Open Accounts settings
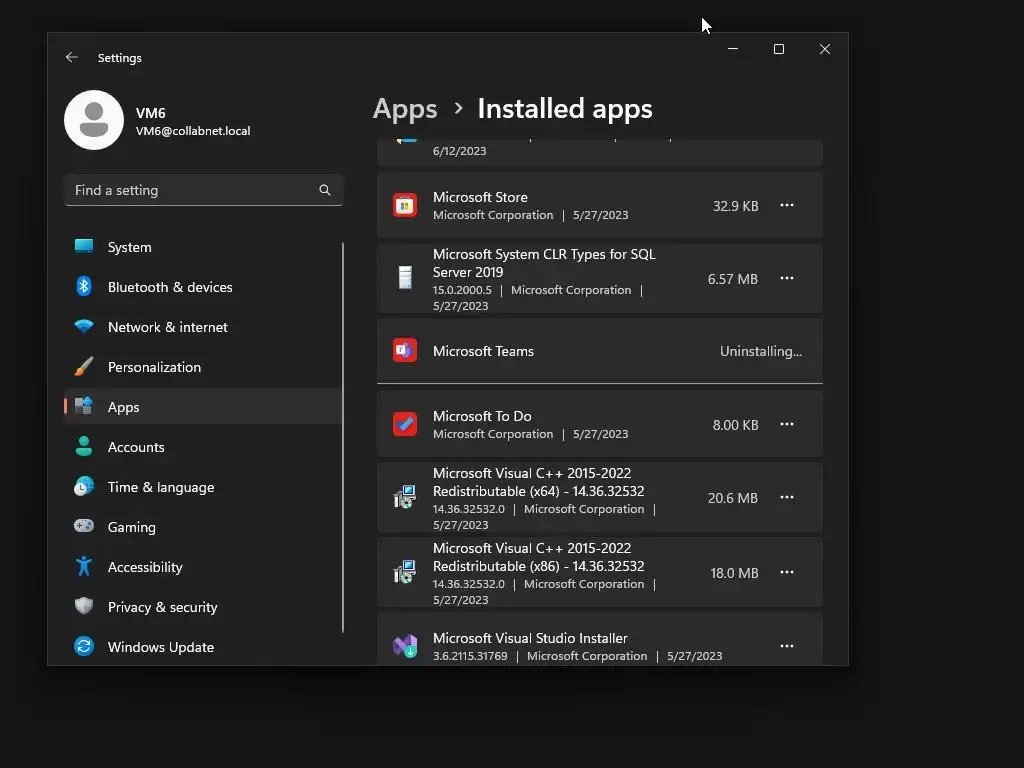 click(x=203, y=447)
